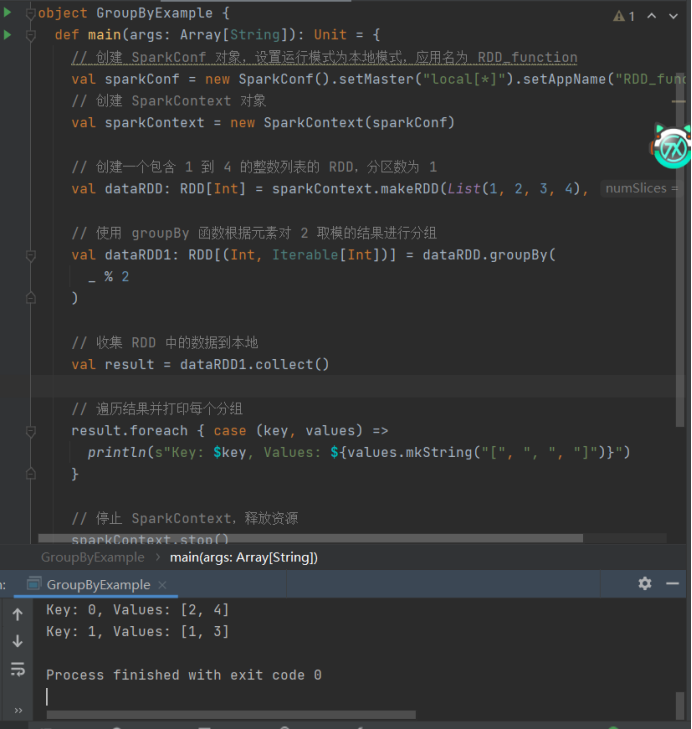Toggle soft-wrap in console output
Screen dimensions: 692x729
point(18,669)
